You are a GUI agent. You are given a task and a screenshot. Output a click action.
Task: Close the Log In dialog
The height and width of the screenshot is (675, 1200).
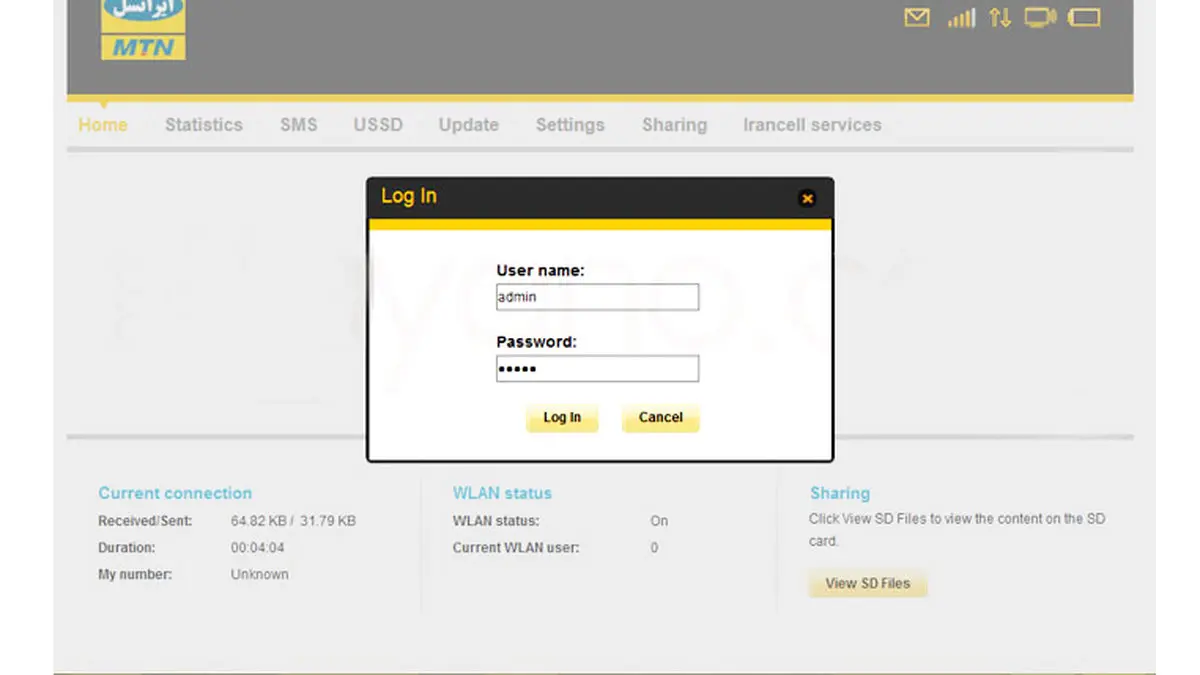807,198
